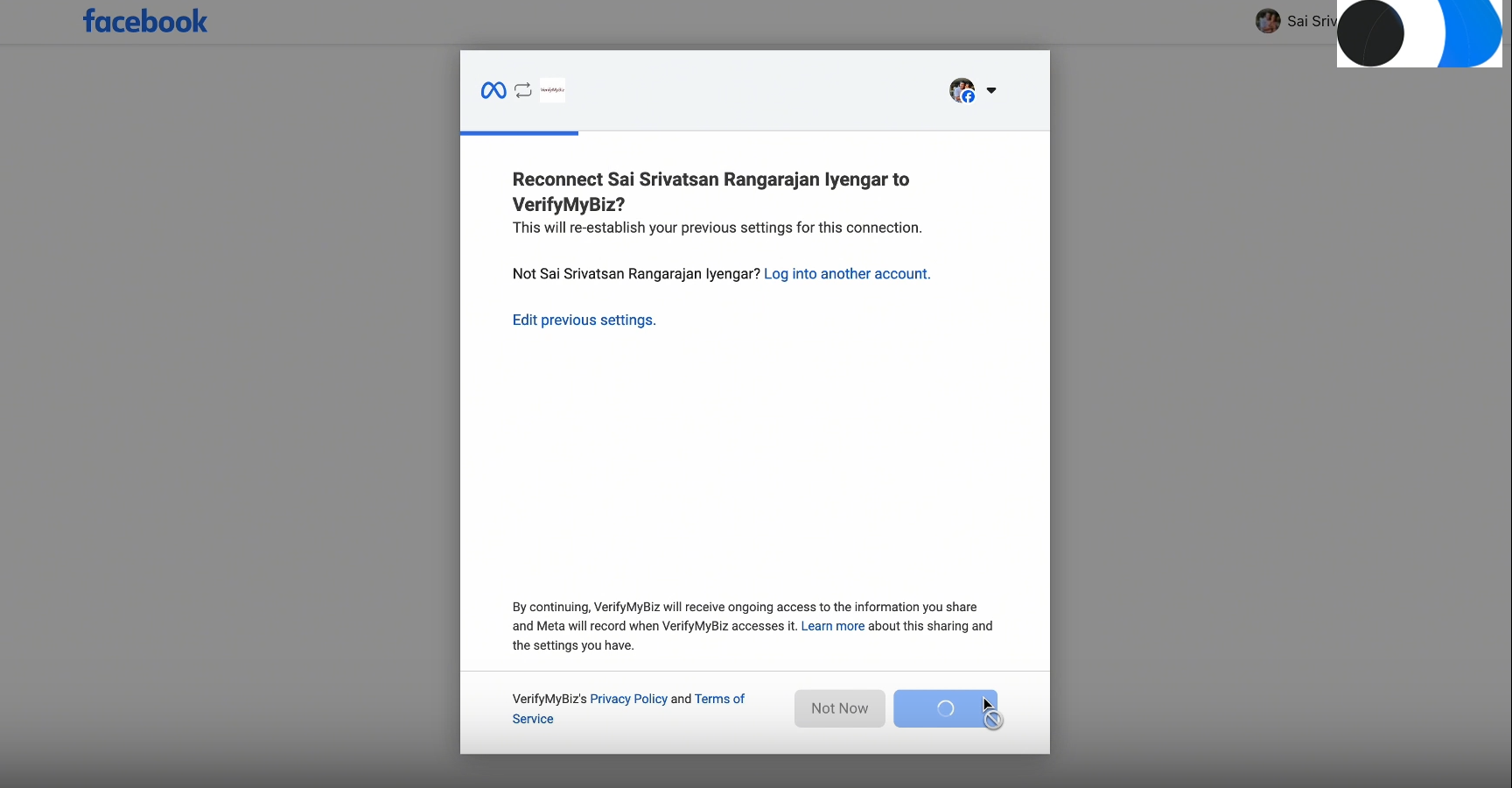Click the Facebook logo in header
Viewport: 1512px width, 788px height.
point(145,21)
